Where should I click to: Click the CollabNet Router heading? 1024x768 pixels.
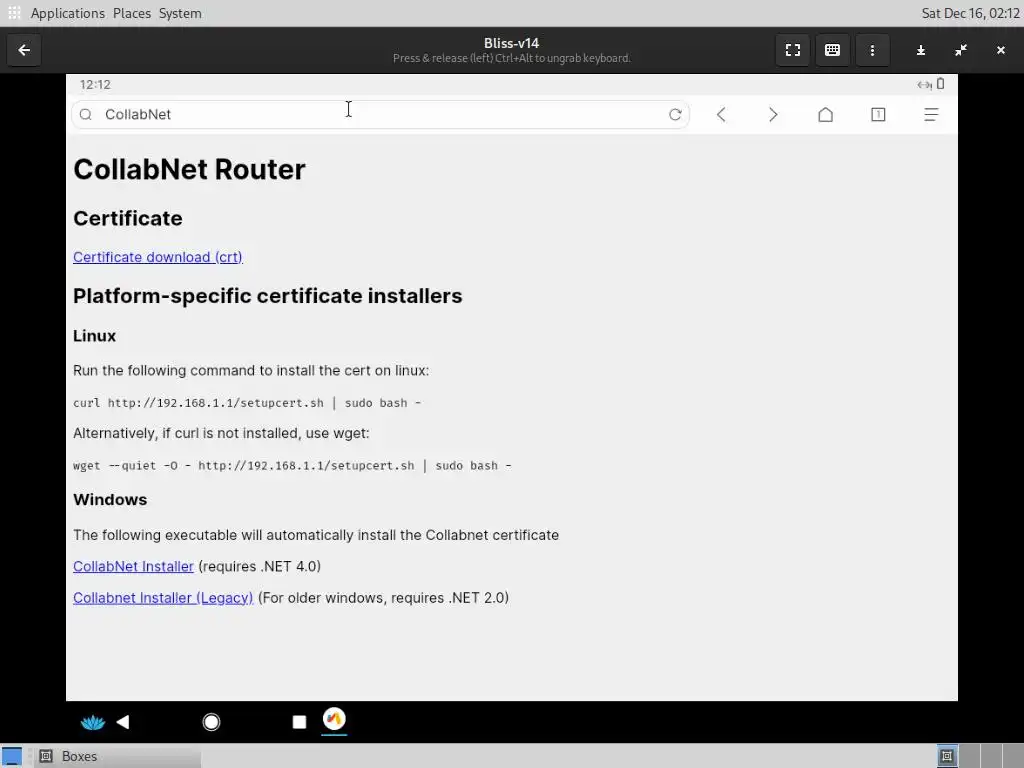(189, 170)
